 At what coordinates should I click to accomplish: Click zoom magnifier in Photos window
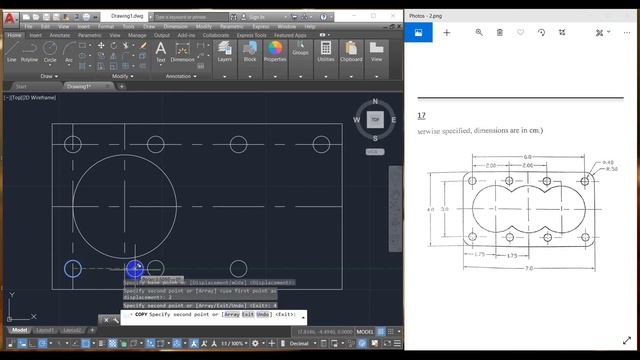479,33
